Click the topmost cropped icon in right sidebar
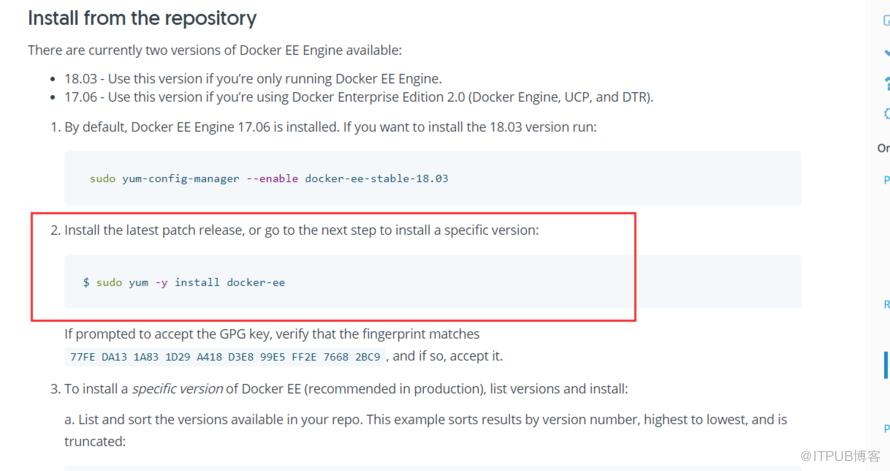 tap(887, 21)
